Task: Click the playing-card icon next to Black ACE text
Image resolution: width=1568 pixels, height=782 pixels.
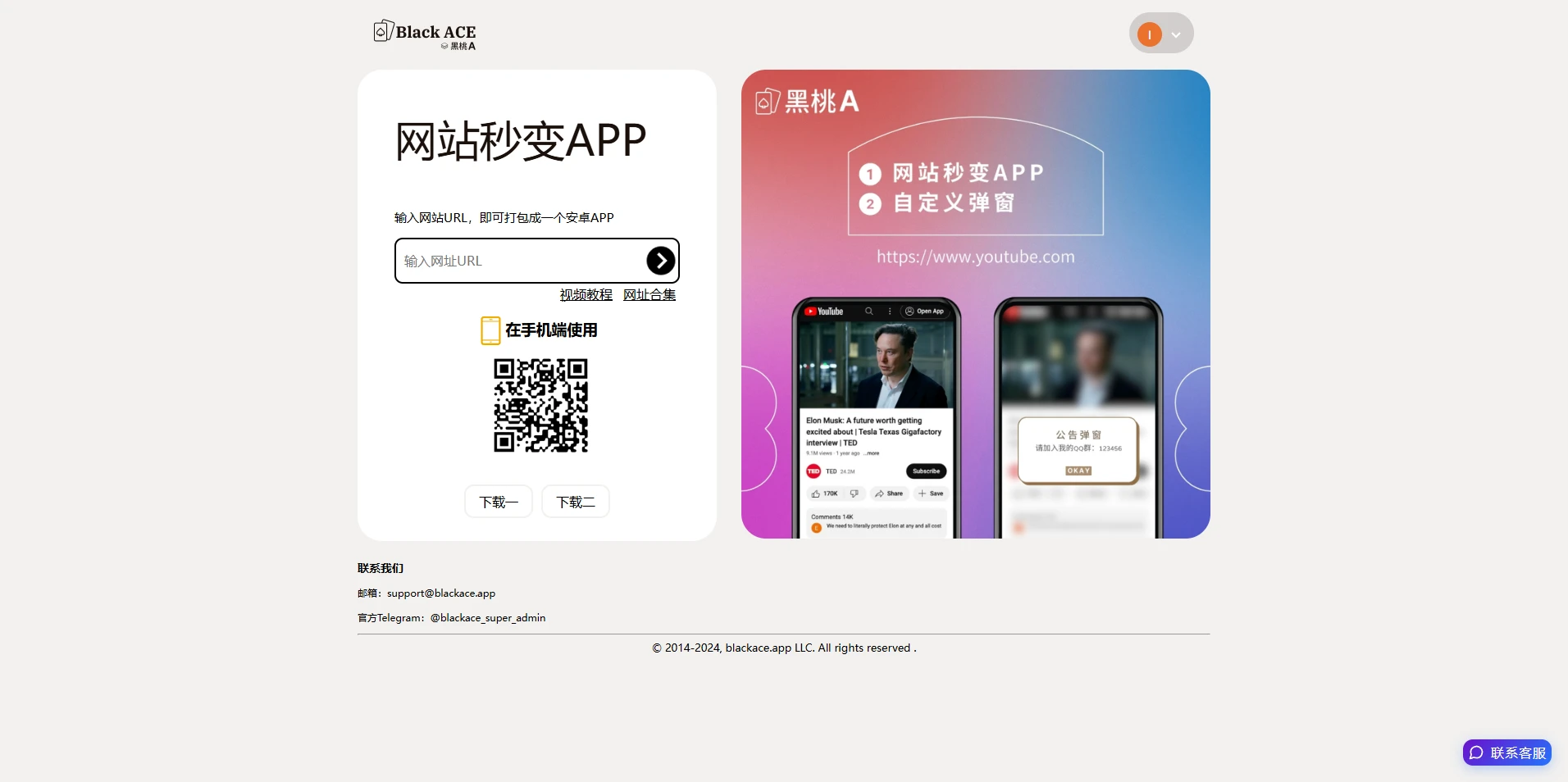Action: [x=382, y=31]
